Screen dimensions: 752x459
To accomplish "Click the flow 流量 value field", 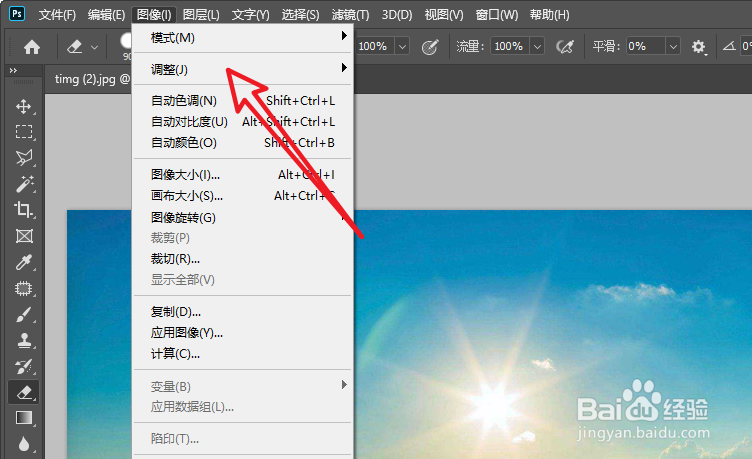I will point(510,47).
